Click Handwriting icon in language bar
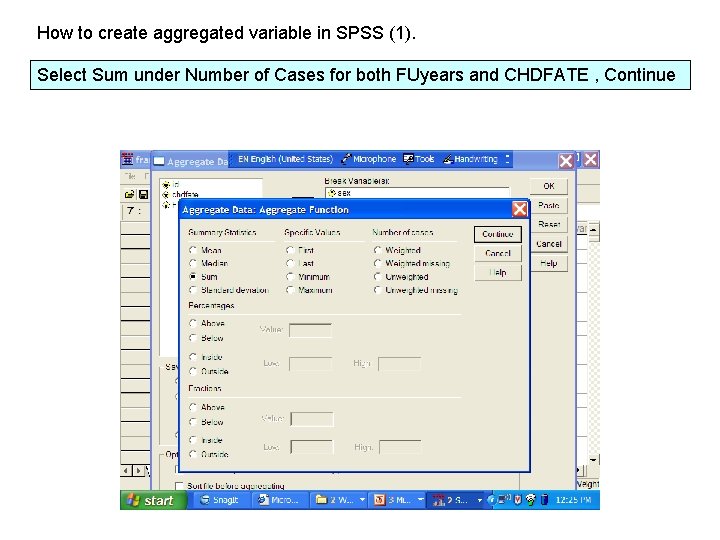The height and width of the screenshot is (540, 720). (x=448, y=159)
